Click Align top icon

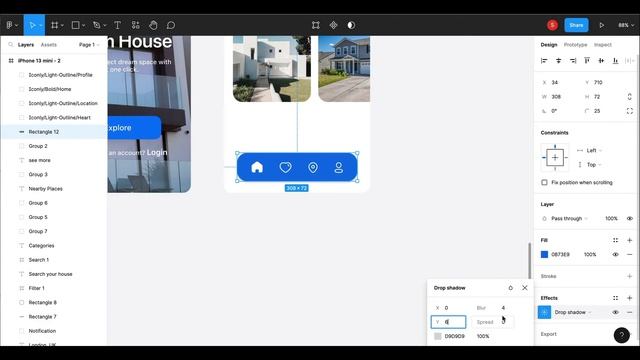coord(587,61)
